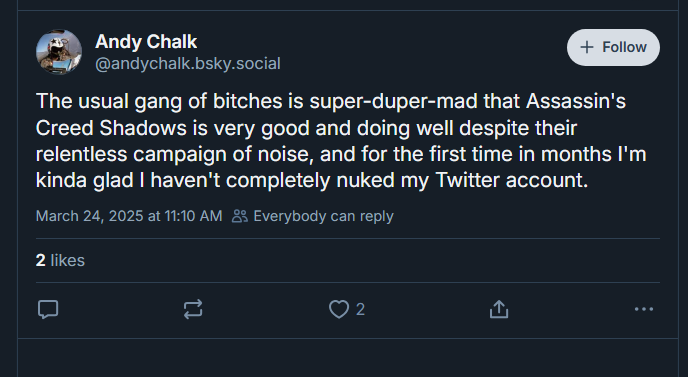Image resolution: width=688 pixels, height=377 pixels.
Task: Click the @andychalk.bsky.social handle
Action: click(188, 64)
